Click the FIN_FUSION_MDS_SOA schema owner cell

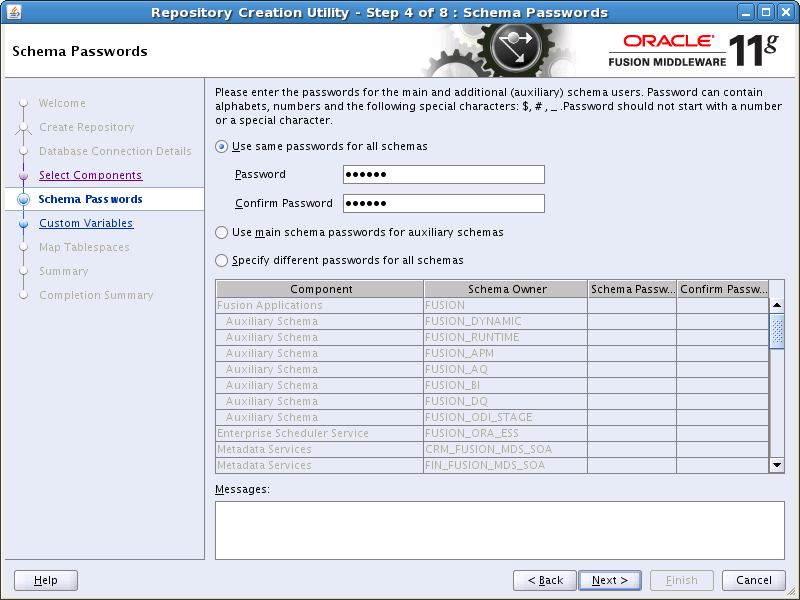coord(506,465)
